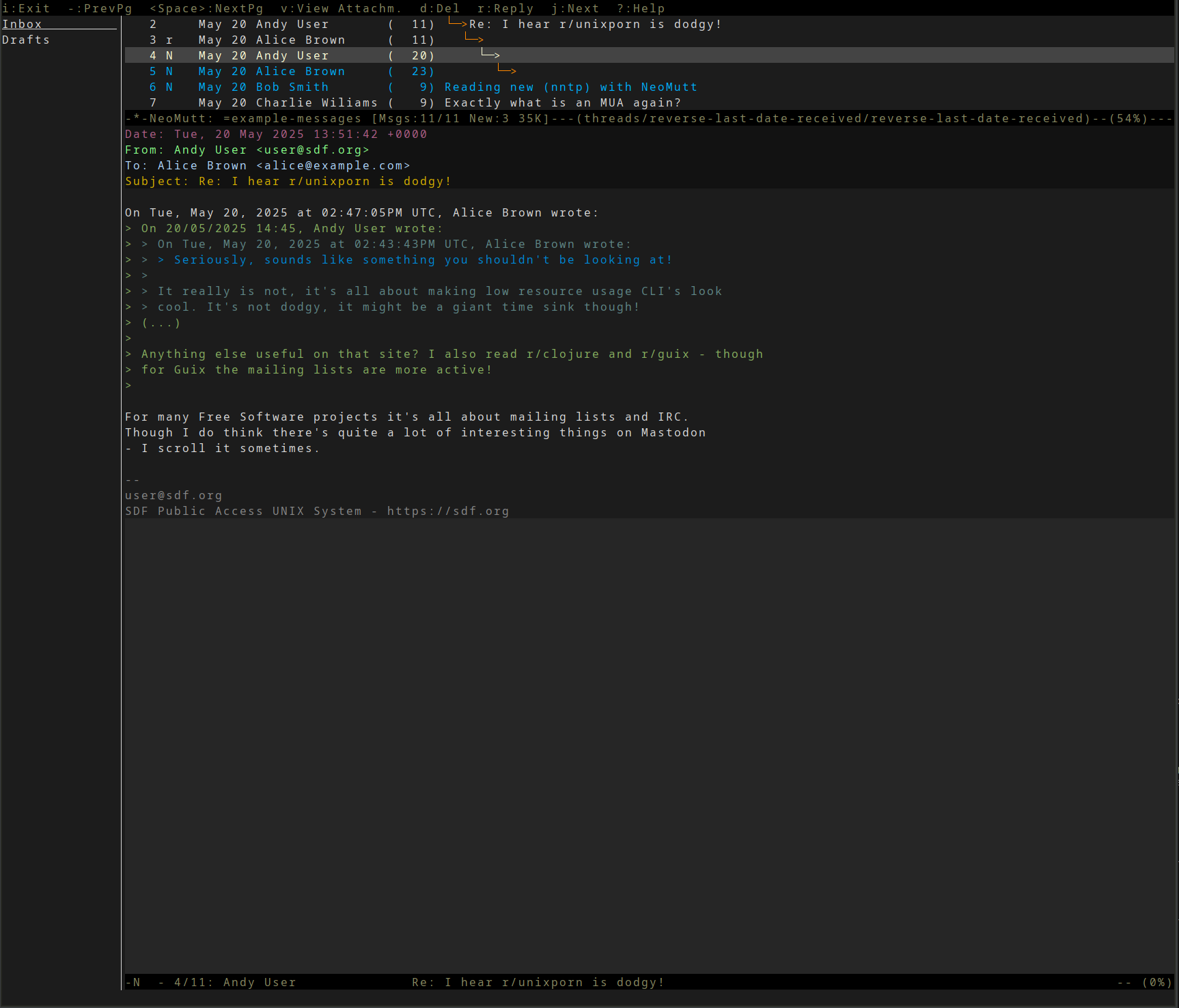Click the bottom status bar subject text
Viewport: 1179px width, 1008px height.
click(538, 982)
